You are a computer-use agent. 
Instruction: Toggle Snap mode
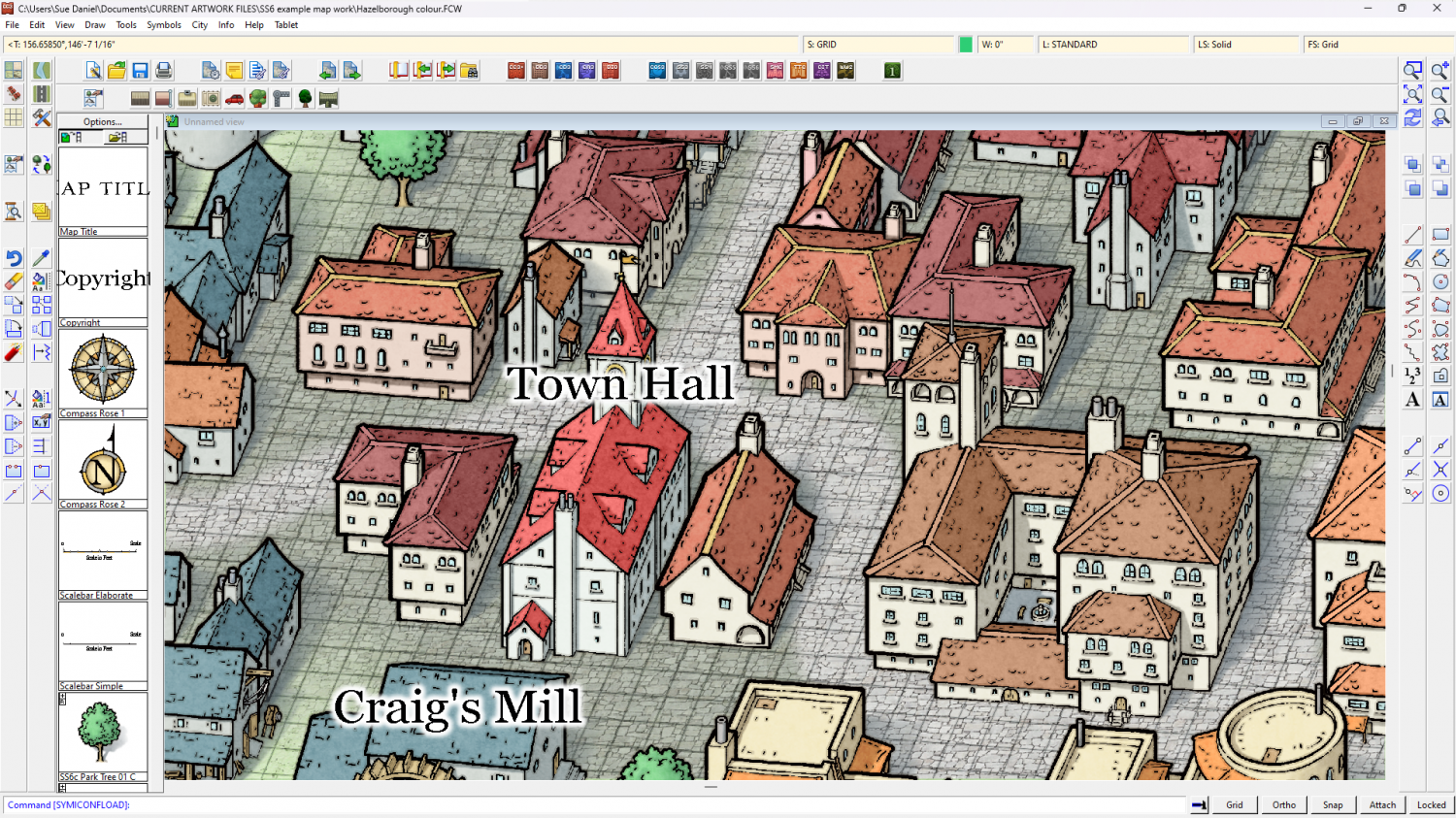pos(1333,804)
